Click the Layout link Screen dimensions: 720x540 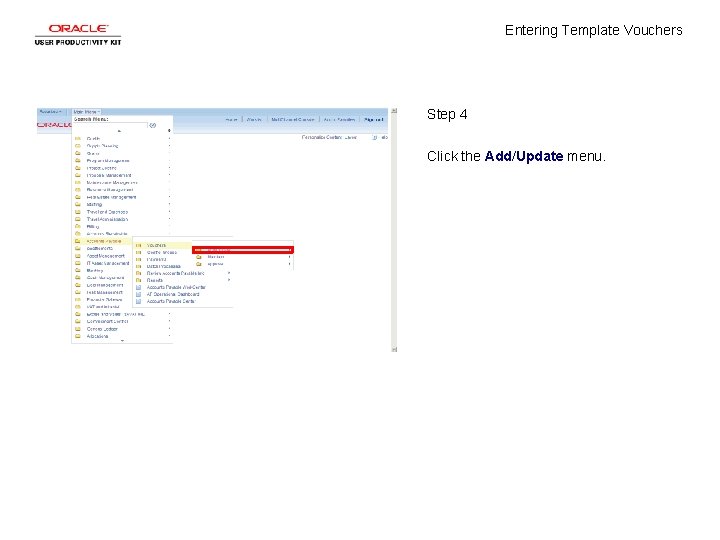[x=350, y=137]
